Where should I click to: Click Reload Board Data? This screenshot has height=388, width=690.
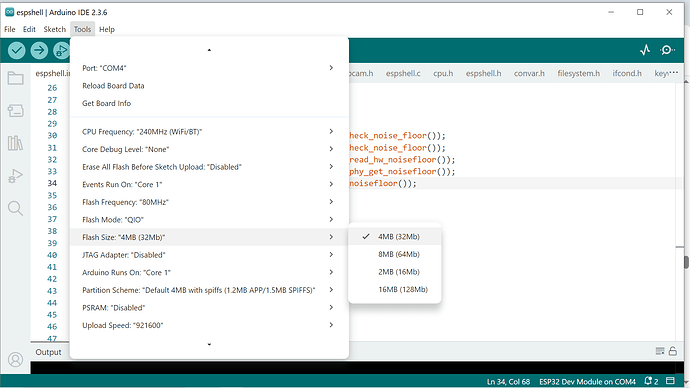coord(209,85)
